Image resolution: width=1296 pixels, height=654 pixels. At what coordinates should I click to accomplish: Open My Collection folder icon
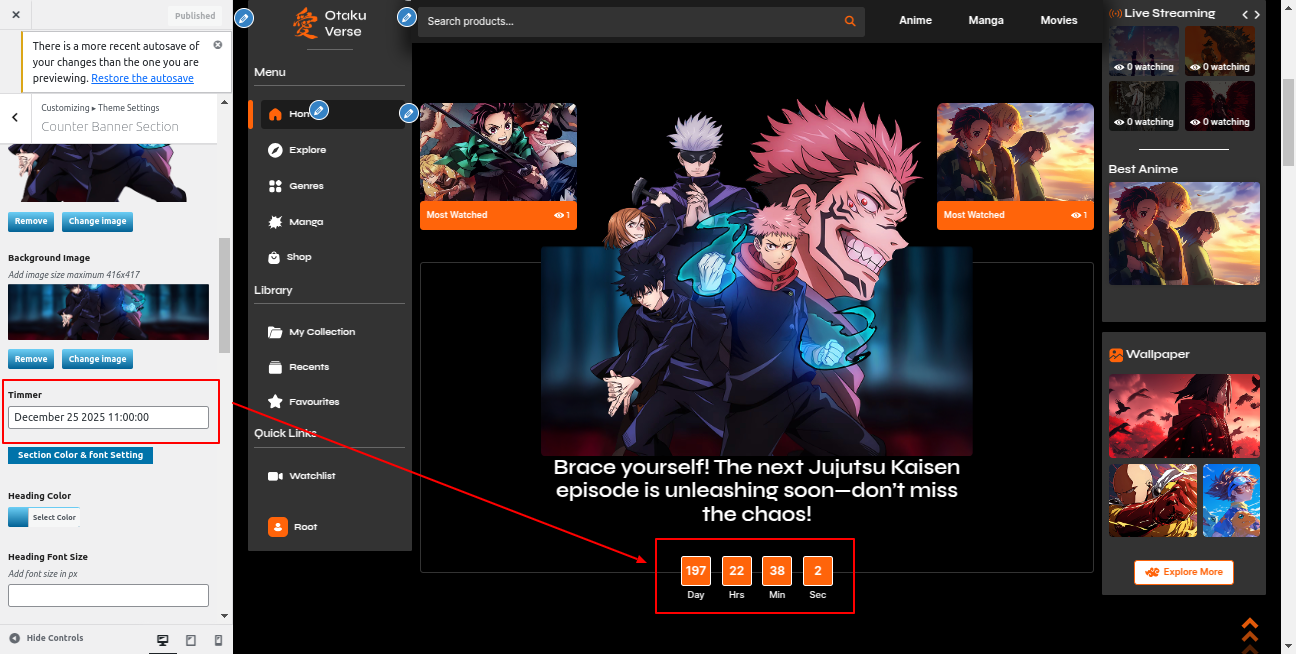pyautogui.click(x=275, y=332)
